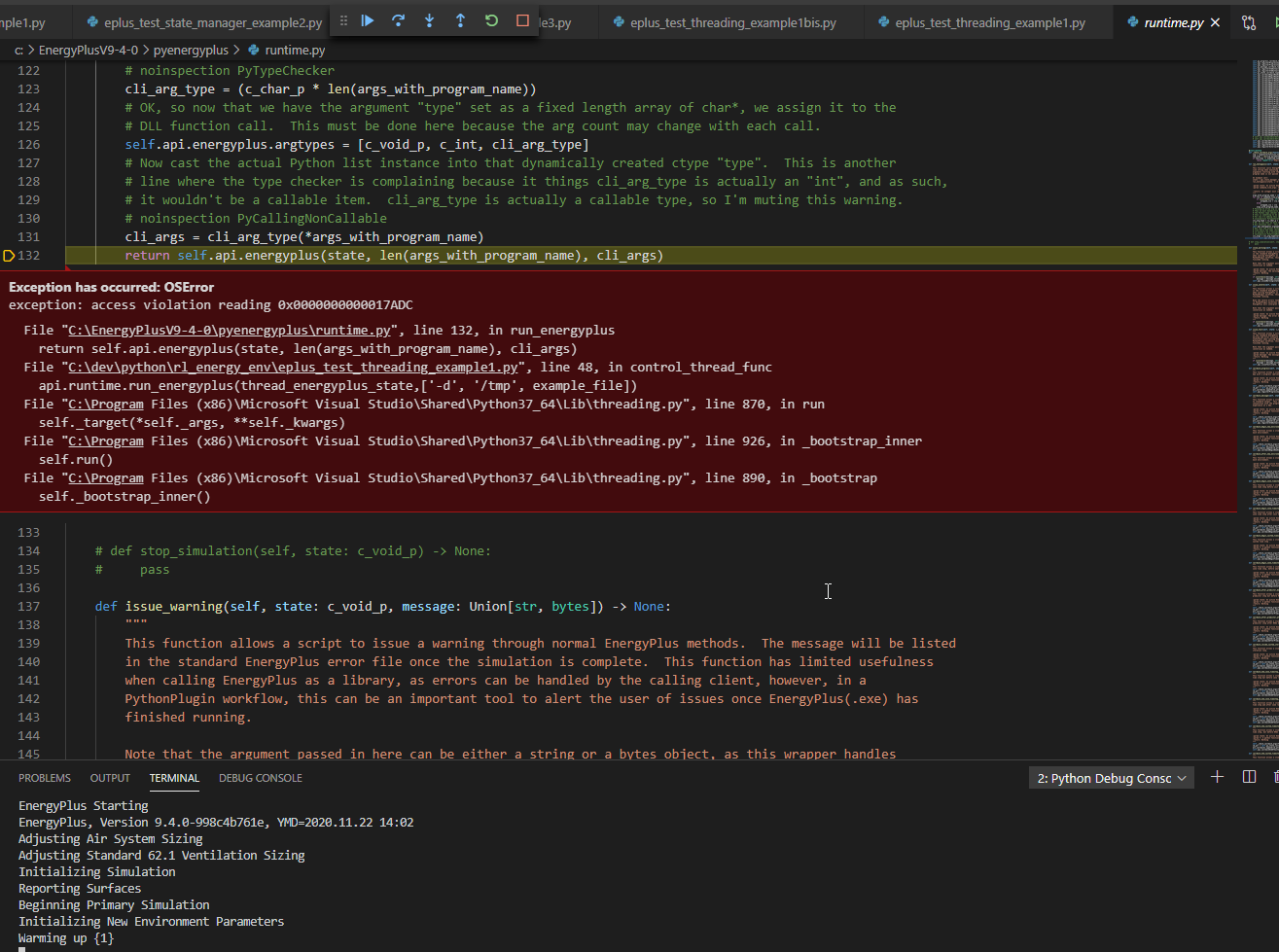The width and height of the screenshot is (1279, 952).
Task: Select the pyenergyplus breadcrumb folder
Action: pyautogui.click(x=191, y=50)
